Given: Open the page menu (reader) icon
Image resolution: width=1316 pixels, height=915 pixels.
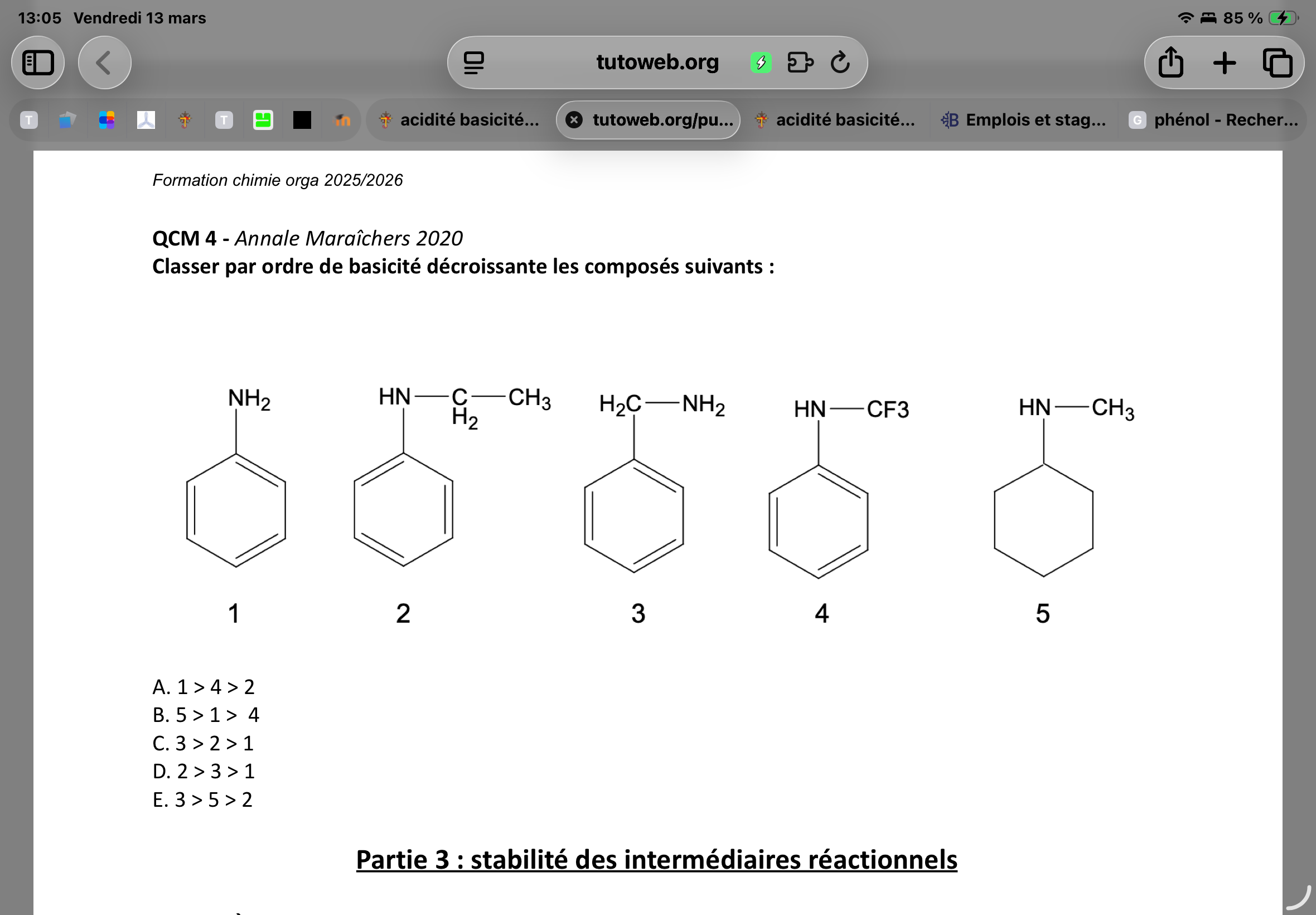Looking at the screenshot, I should 474,62.
